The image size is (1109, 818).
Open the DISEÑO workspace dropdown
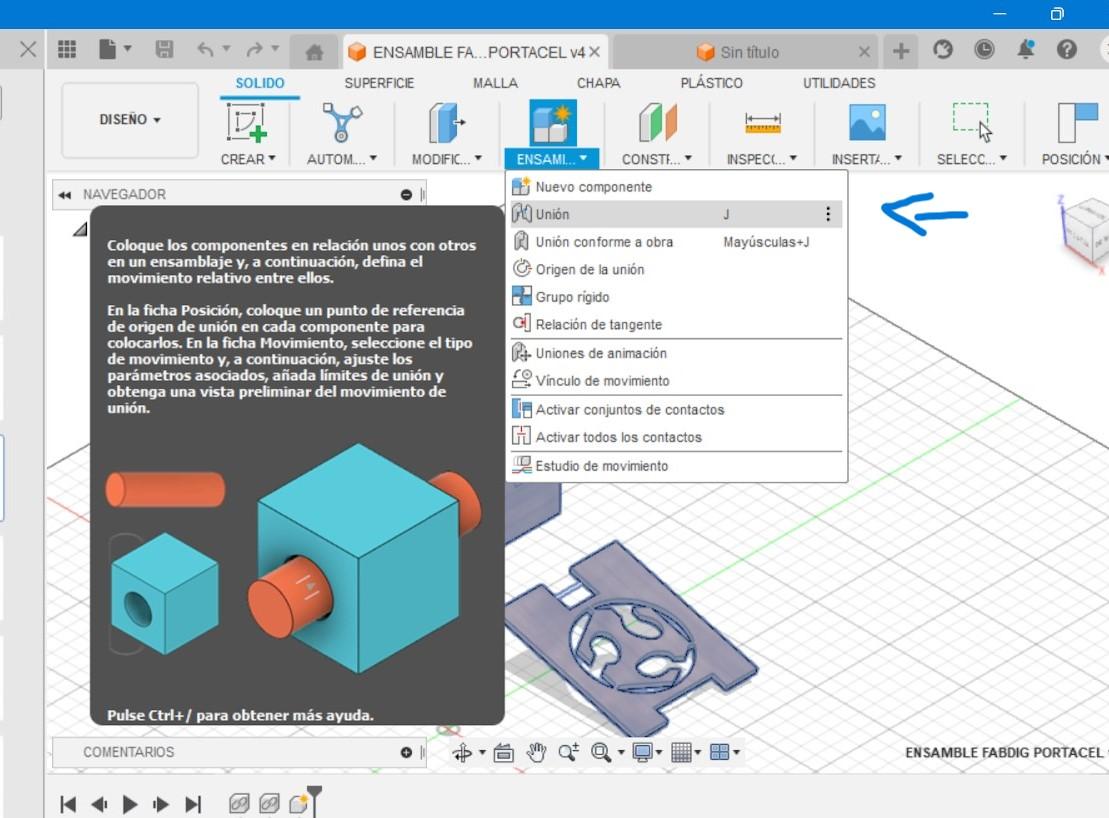tap(129, 119)
